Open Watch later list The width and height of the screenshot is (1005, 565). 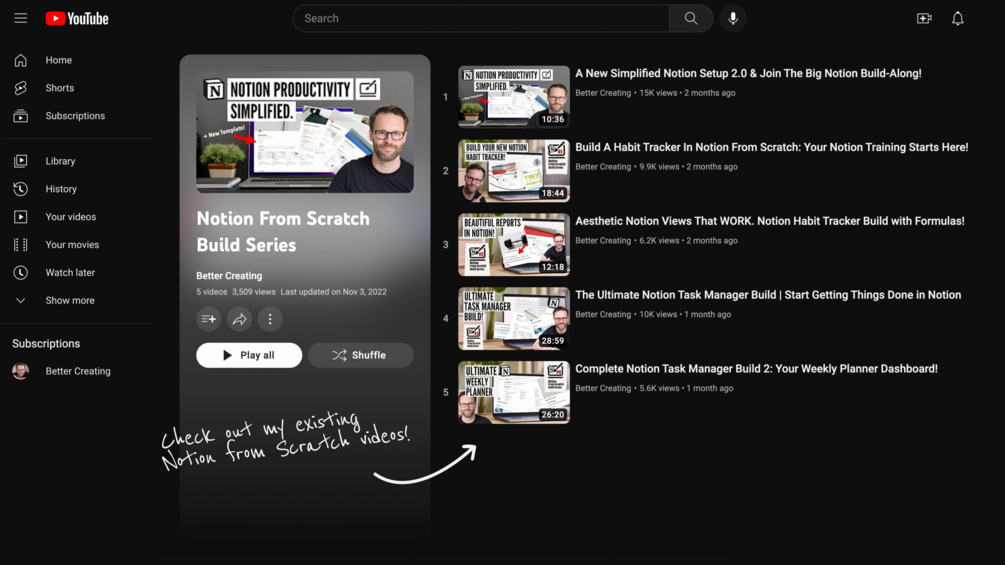click(x=70, y=272)
